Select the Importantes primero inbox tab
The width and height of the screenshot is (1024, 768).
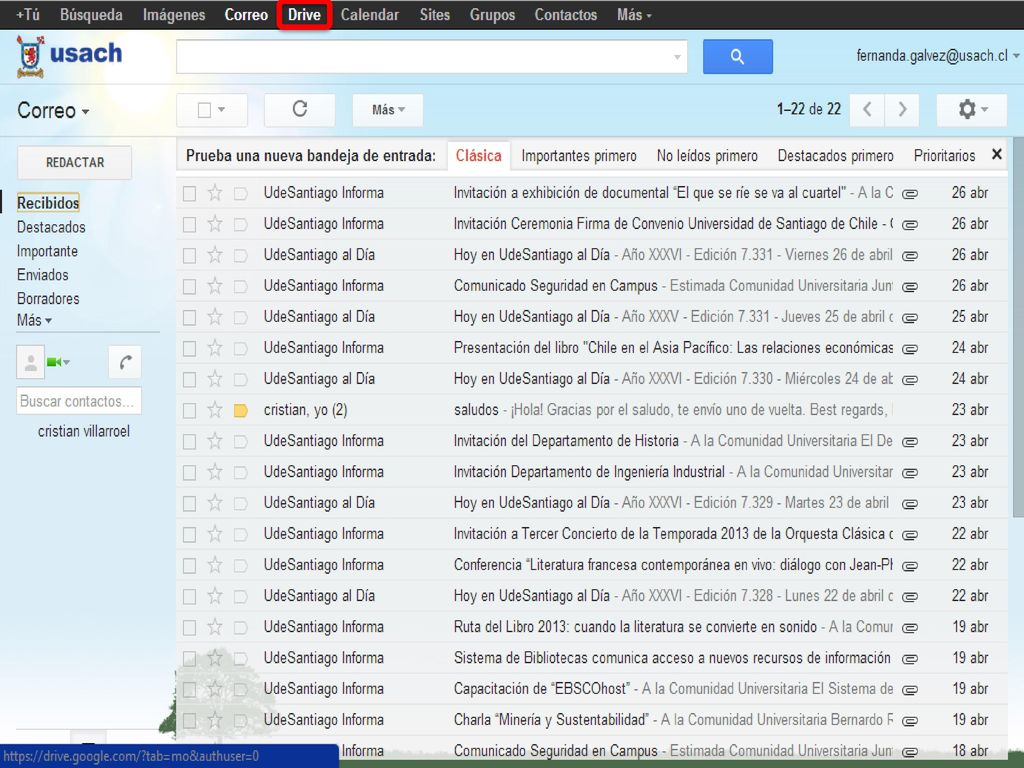point(579,156)
